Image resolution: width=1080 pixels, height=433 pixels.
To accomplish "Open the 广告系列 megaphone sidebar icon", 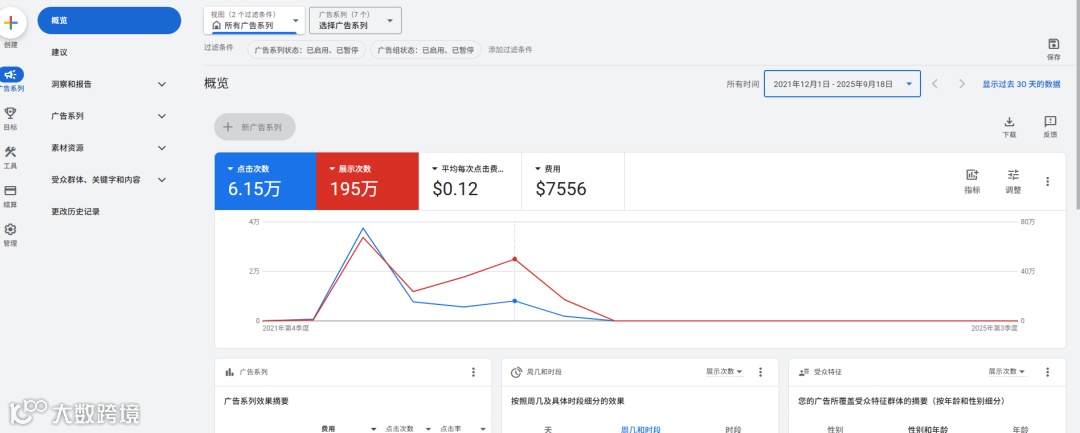I will pos(10,74).
